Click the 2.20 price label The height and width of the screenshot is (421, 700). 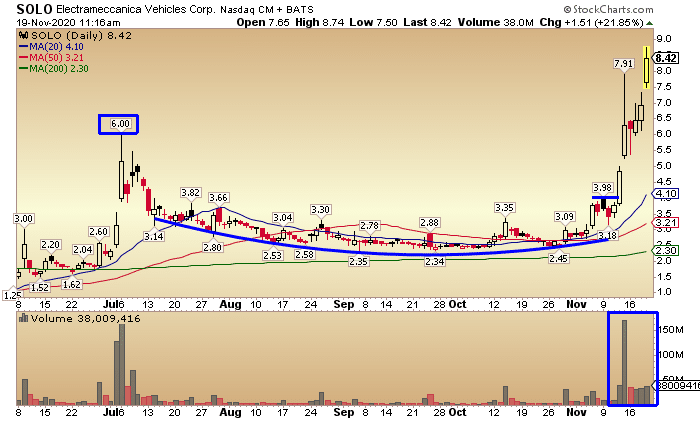pyautogui.click(x=50, y=244)
